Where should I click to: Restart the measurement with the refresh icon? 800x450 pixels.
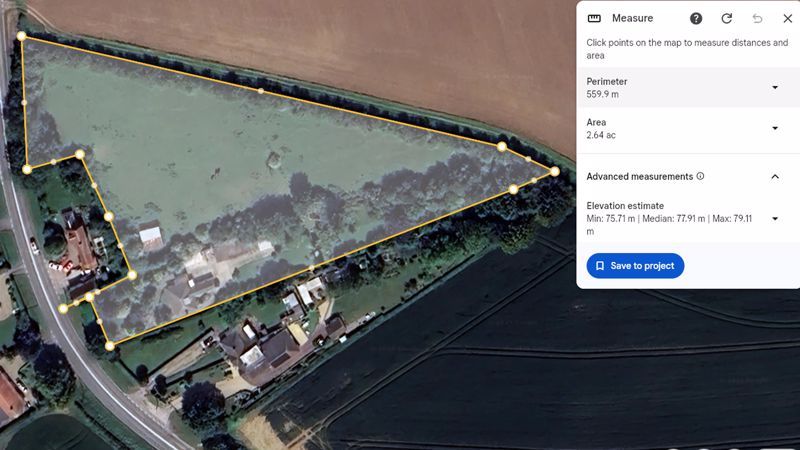727,18
